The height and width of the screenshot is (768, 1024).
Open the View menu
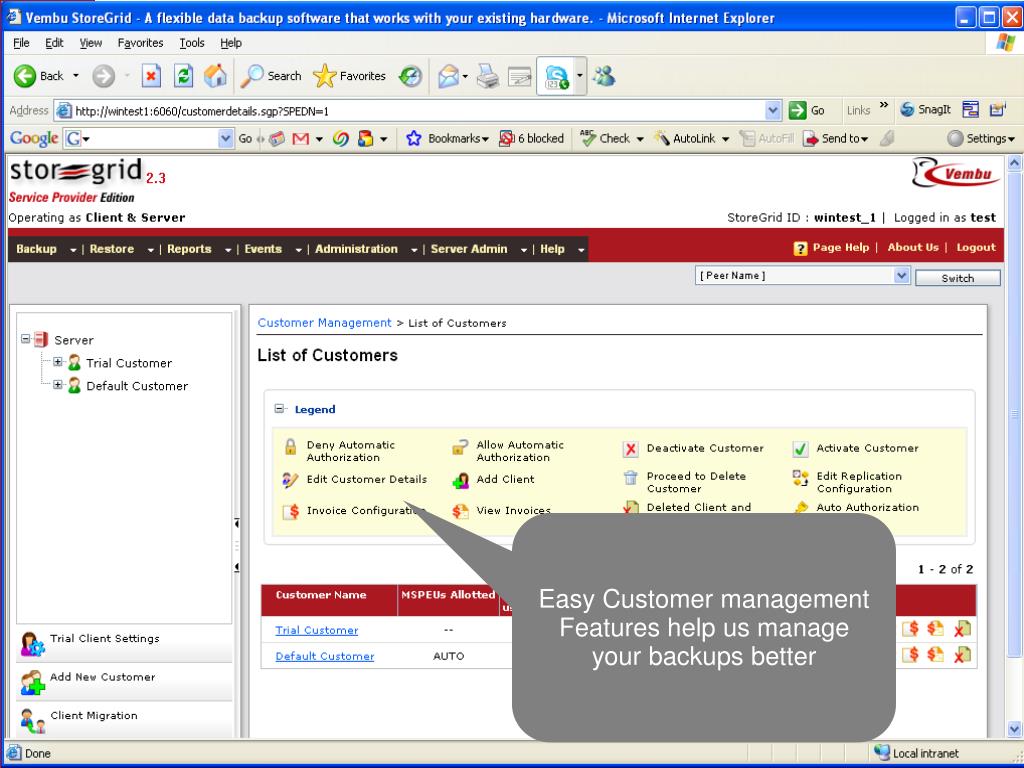coord(91,43)
